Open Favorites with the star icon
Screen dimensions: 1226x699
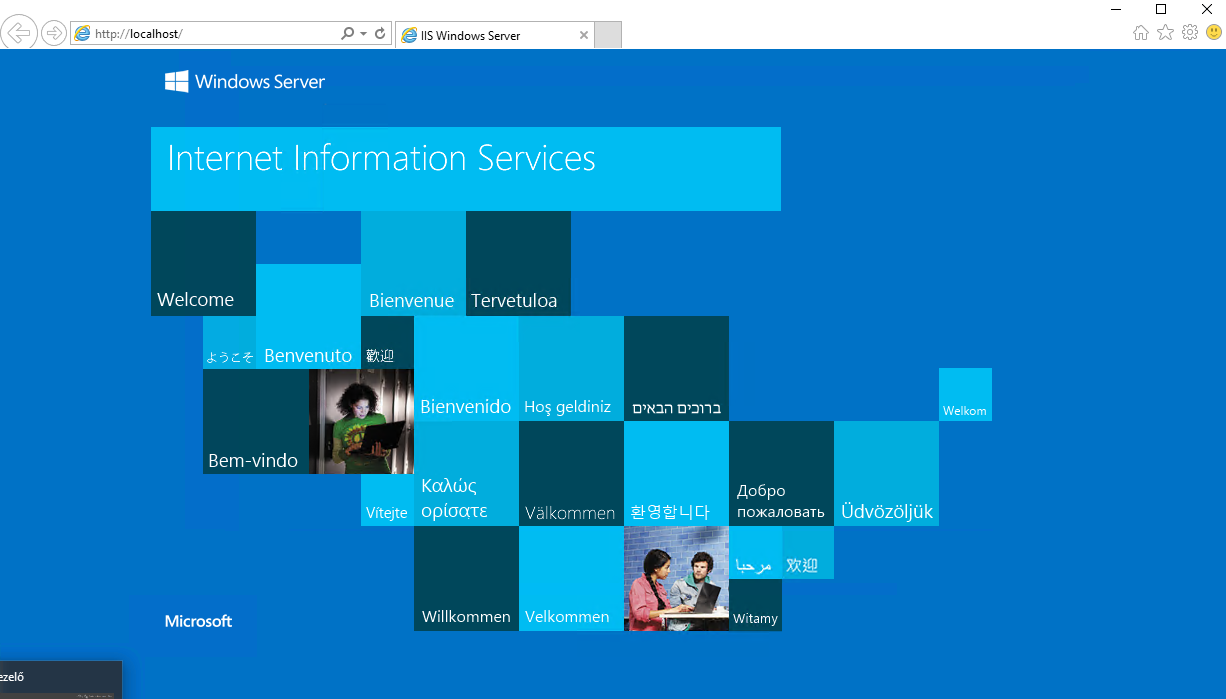tap(1165, 33)
